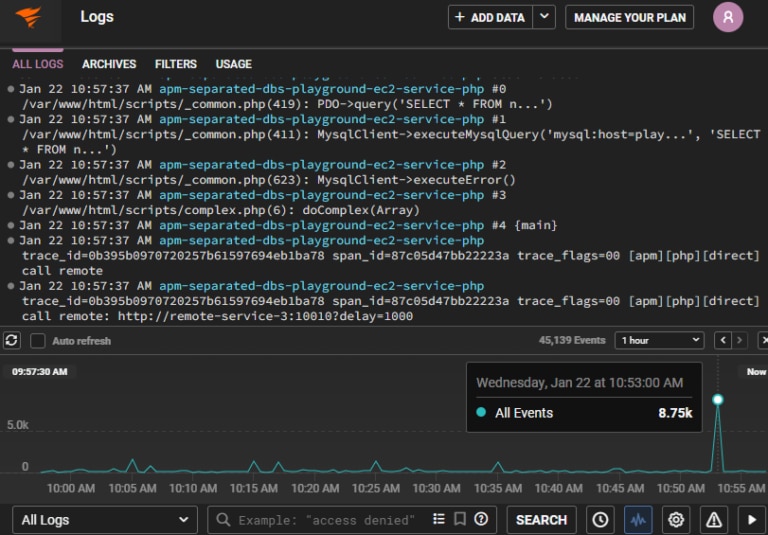Click the saved searches bookmark icon

tap(460, 519)
